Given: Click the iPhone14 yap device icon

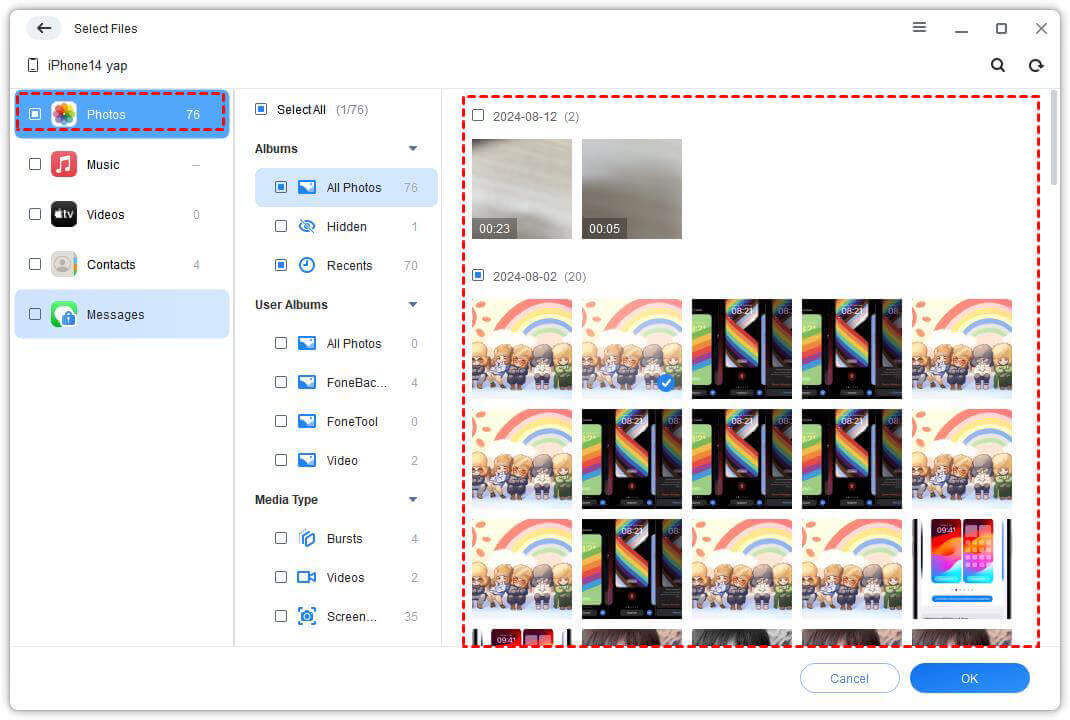Looking at the screenshot, I should 33,65.
